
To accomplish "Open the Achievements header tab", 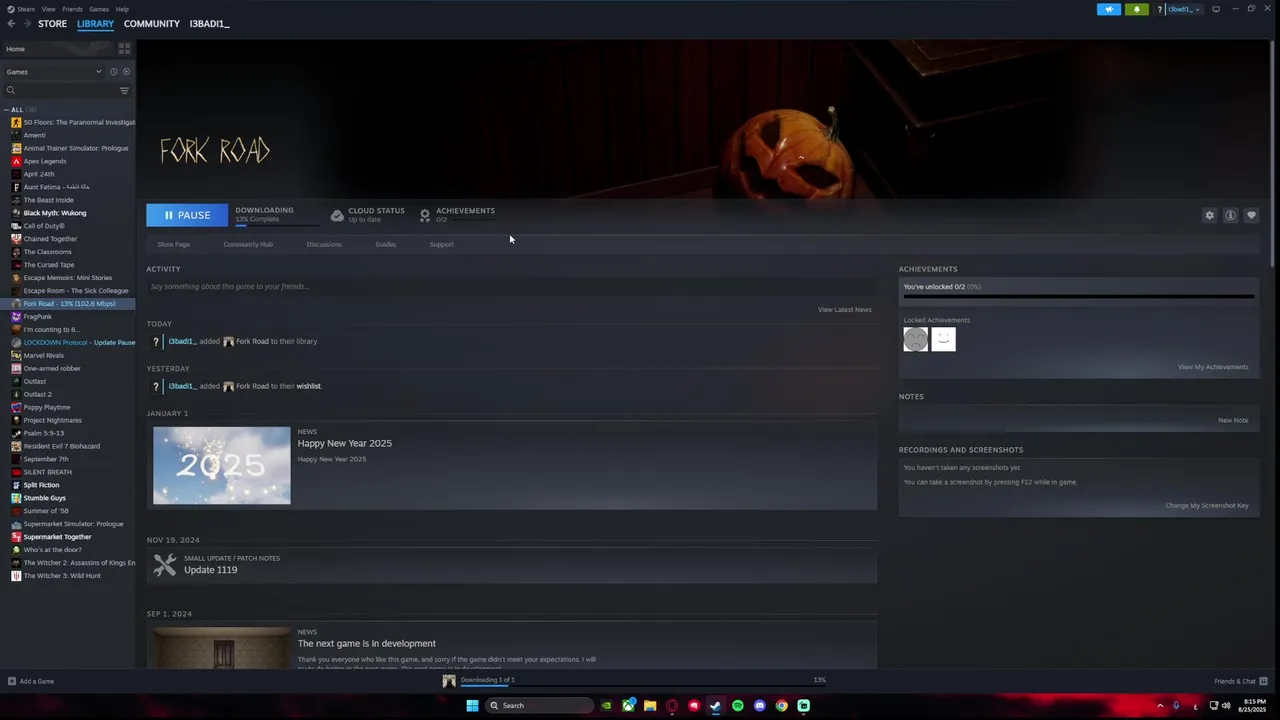I will [x=457, y=214].
